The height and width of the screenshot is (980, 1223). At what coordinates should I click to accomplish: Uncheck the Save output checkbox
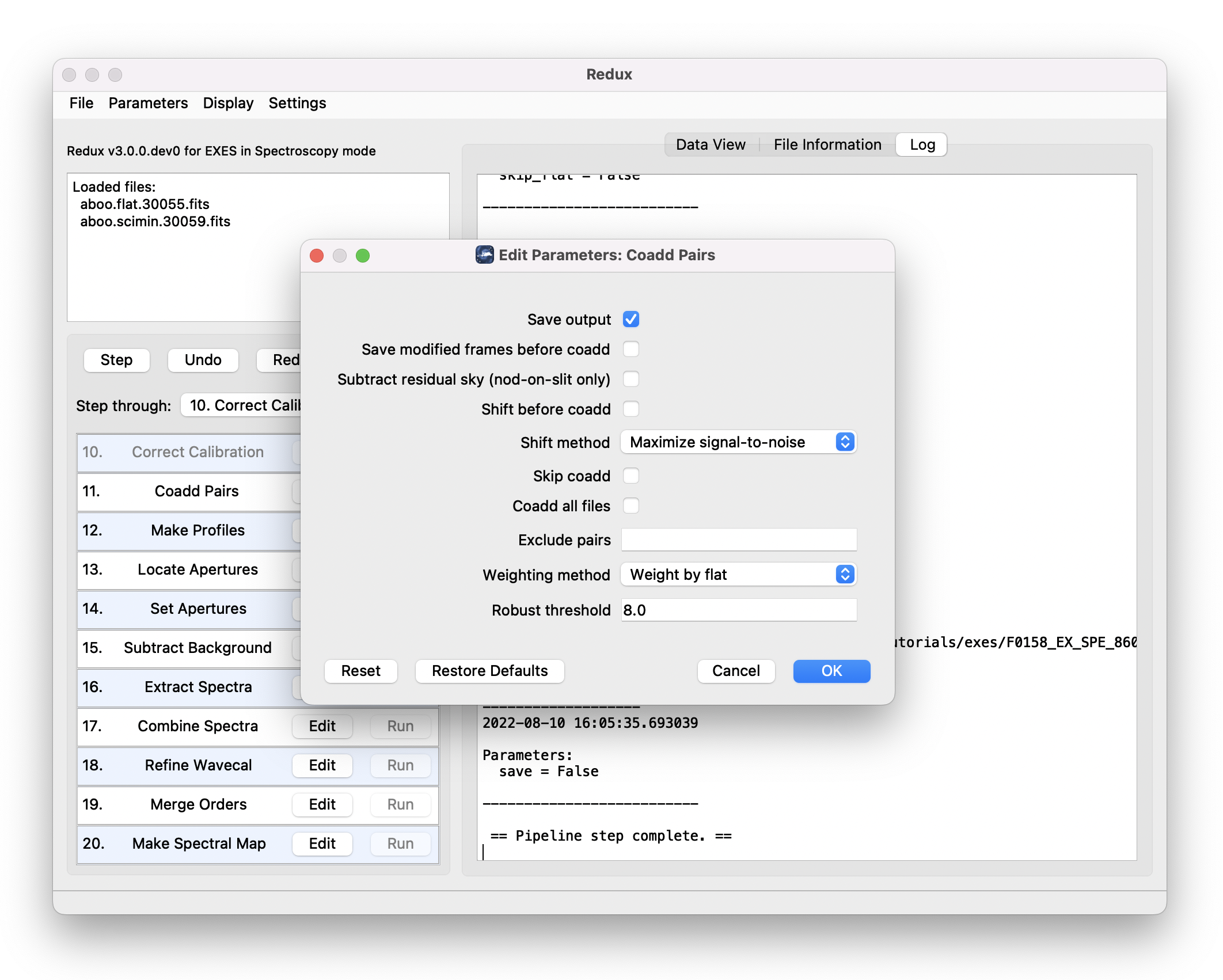(x=631, y=319)
